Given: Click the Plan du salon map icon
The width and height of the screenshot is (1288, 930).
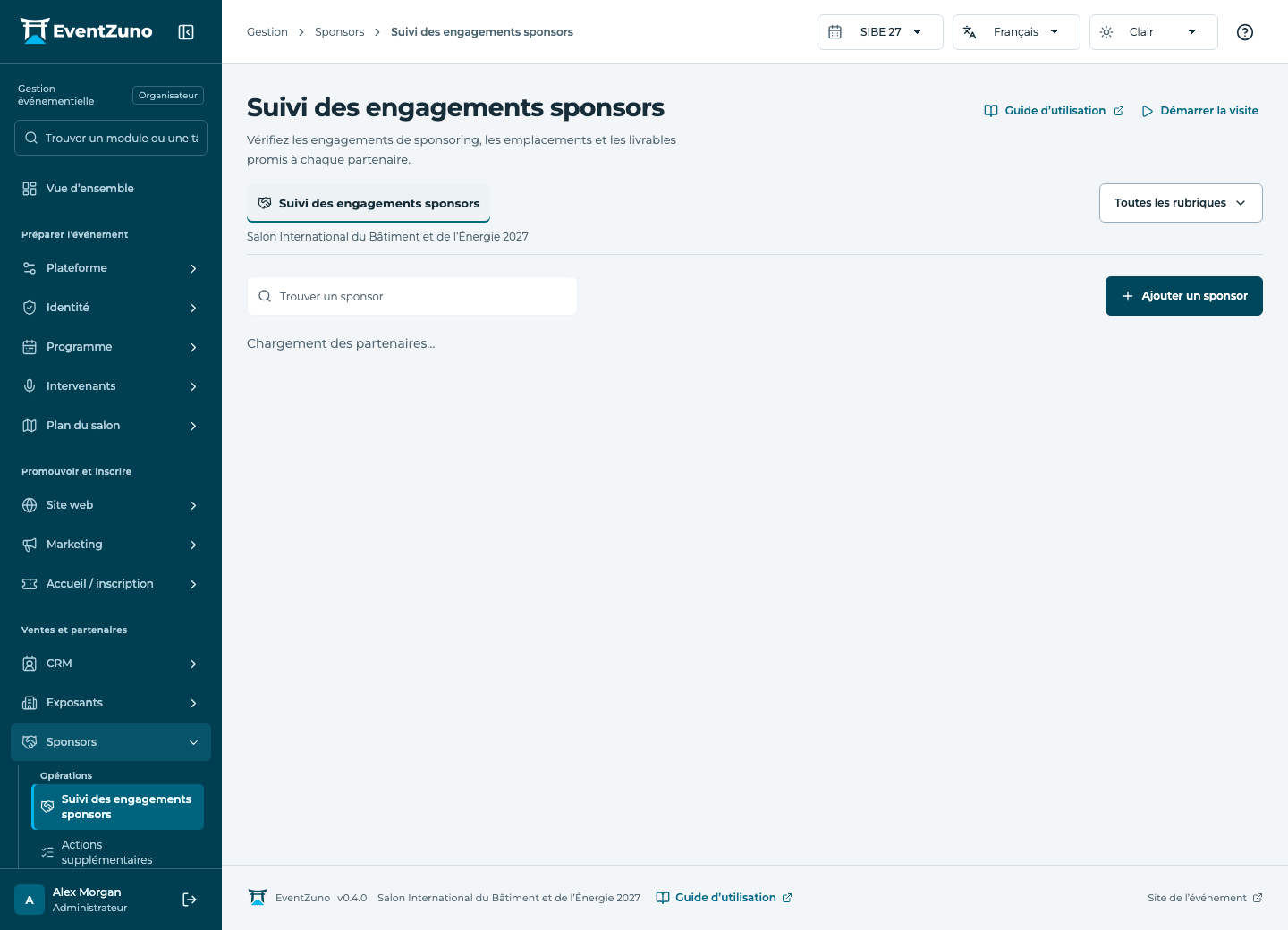Looking at the screenshot, I should (30, 426).
